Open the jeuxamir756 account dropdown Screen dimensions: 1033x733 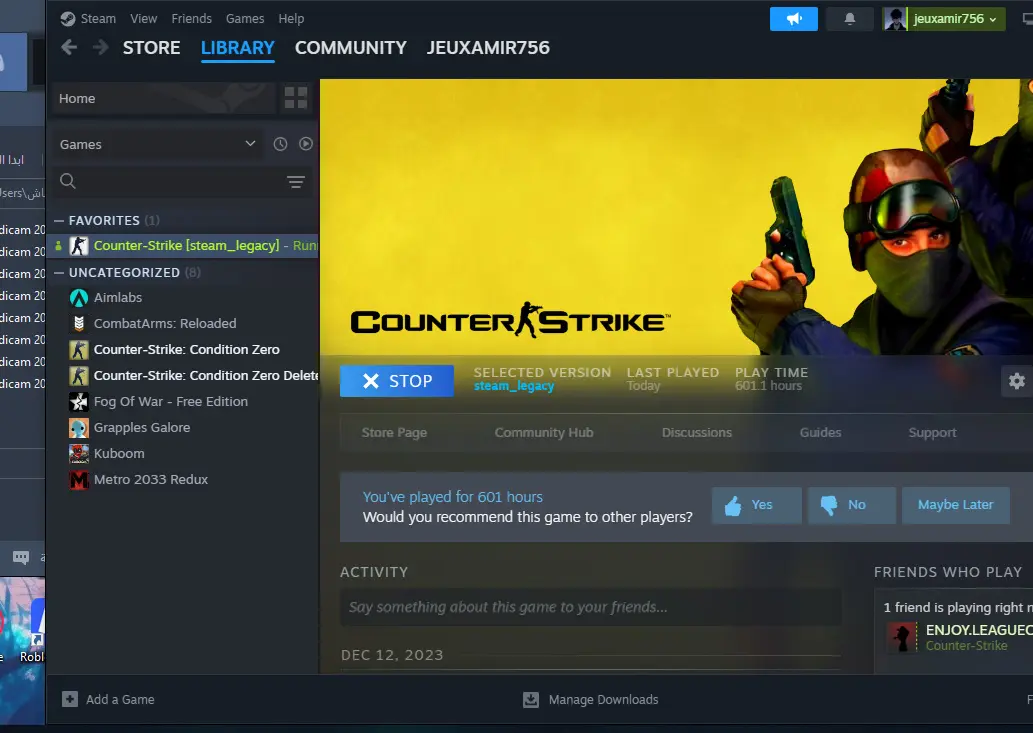955,18
